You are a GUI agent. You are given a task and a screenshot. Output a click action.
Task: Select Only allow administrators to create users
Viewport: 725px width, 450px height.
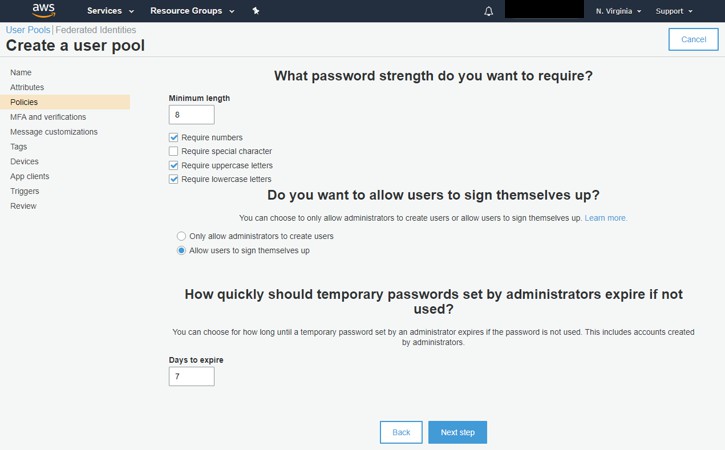pyautogui.click(x=181, y=236)
